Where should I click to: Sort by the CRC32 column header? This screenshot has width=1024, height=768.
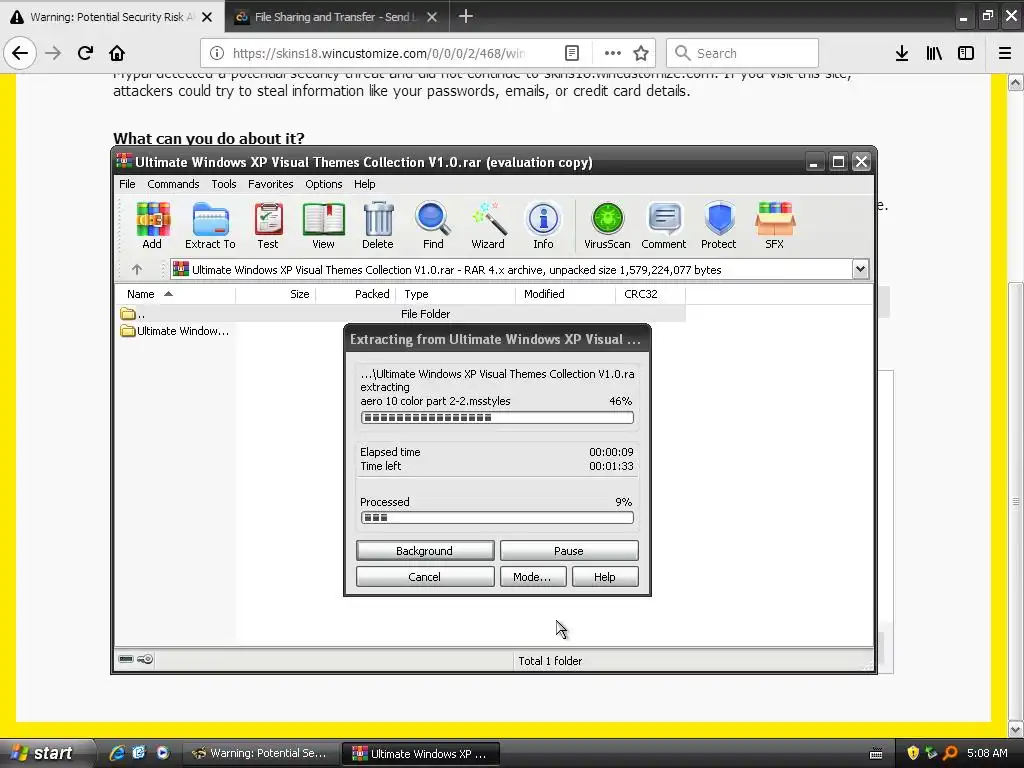pos(650,295)
